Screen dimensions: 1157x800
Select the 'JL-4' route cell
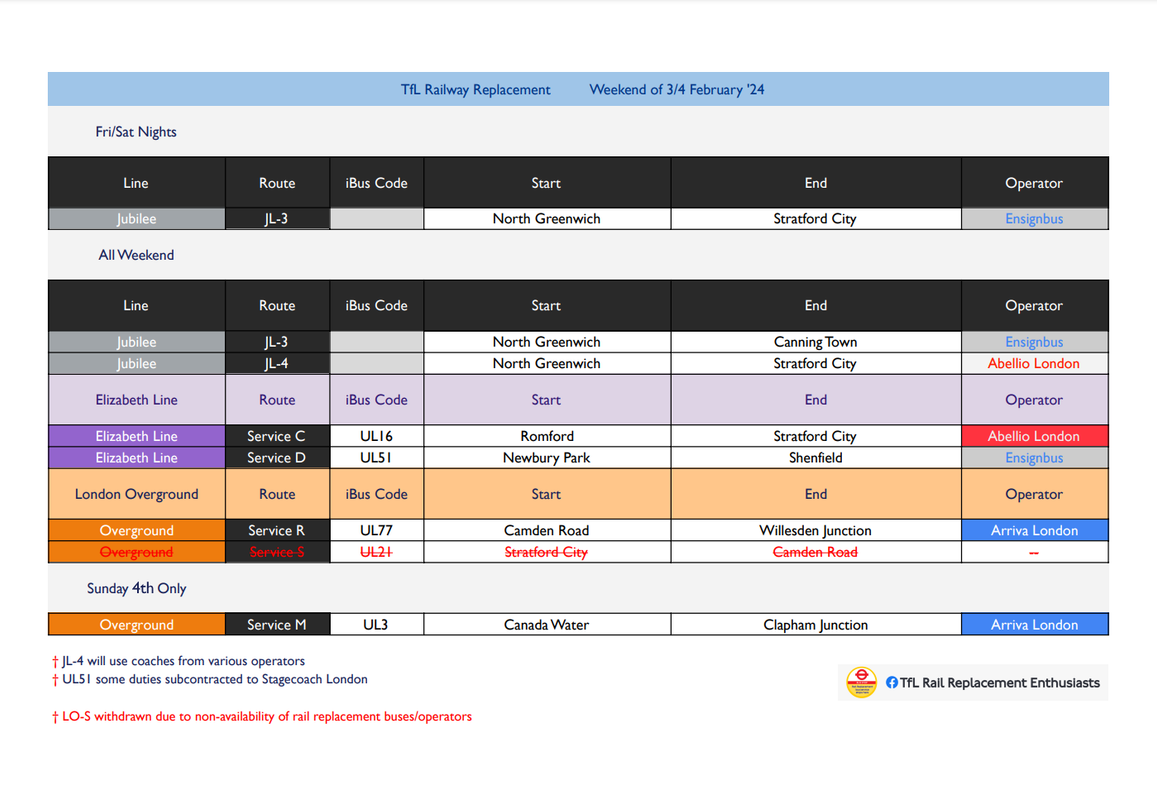(x=277, y=363)
